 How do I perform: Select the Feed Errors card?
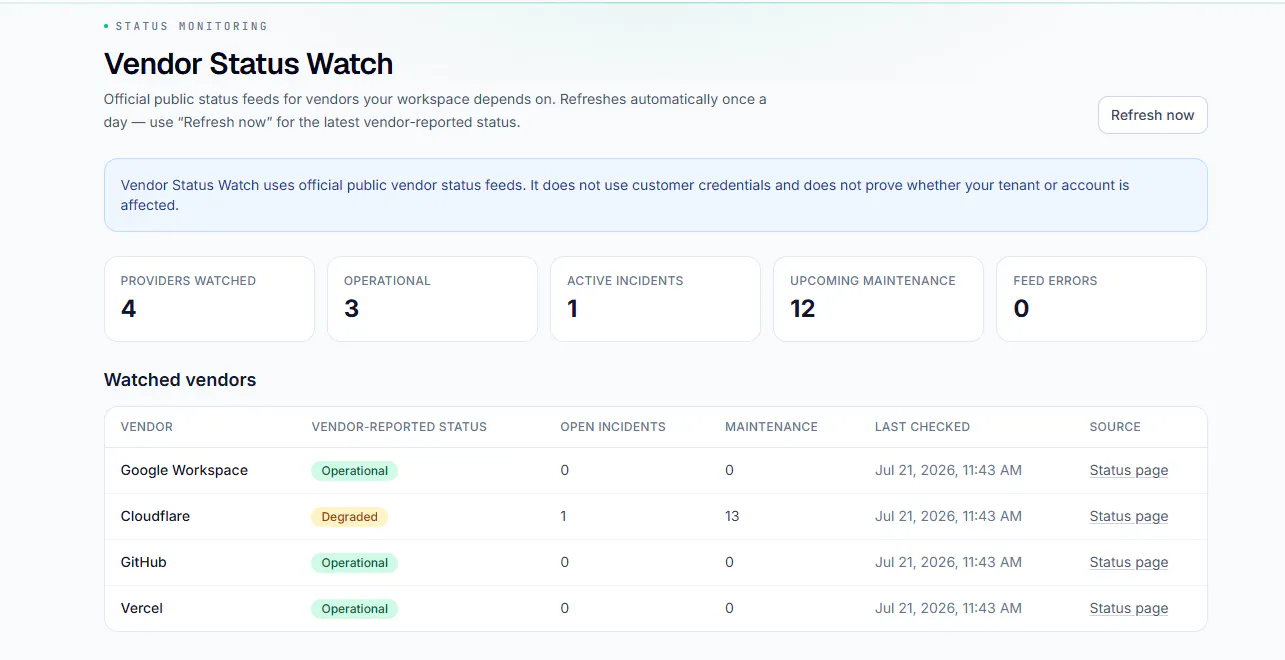tap(1101, 299)
